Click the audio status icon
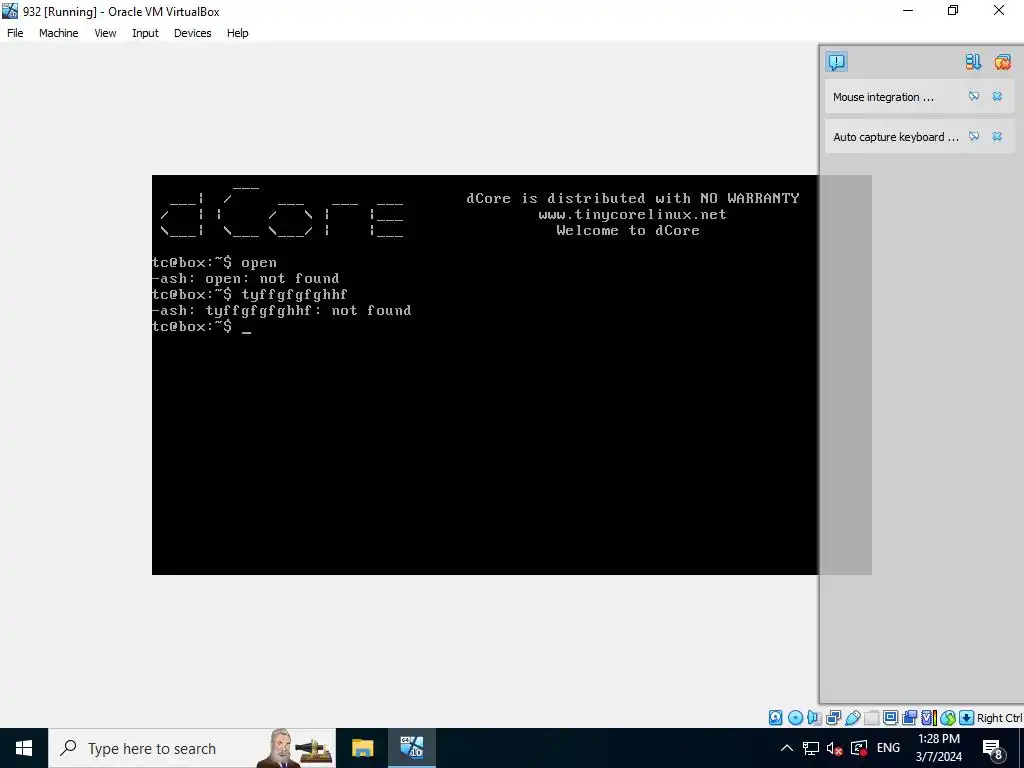This screenshot has height=768, width=1024. [x=814, y=718]
